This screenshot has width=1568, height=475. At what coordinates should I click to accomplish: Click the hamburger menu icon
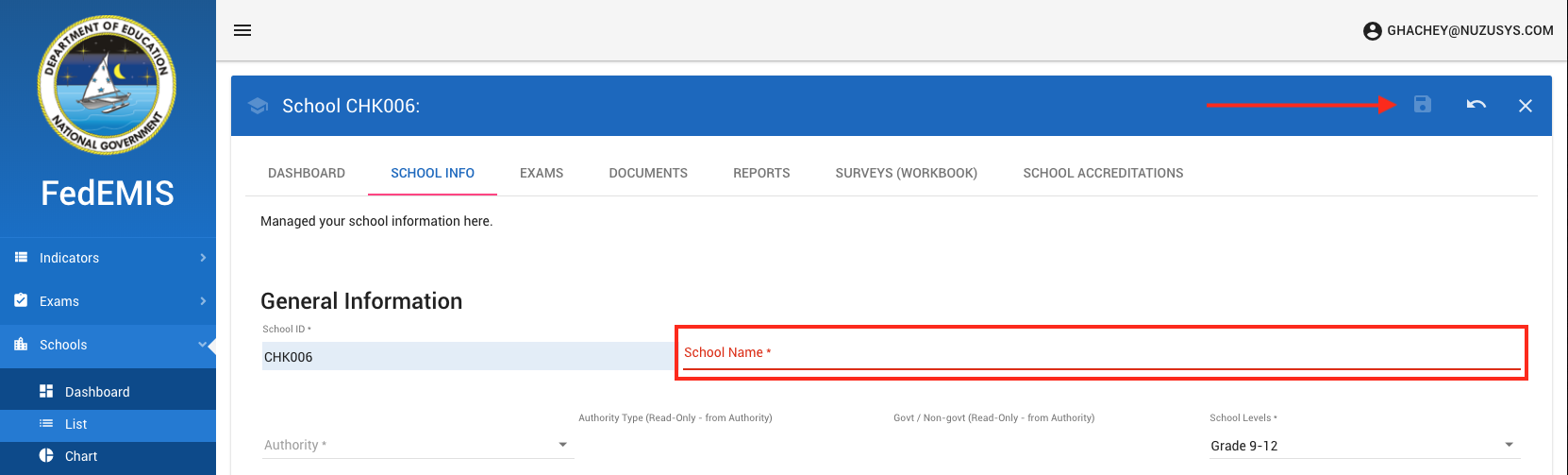pos(242,30)
